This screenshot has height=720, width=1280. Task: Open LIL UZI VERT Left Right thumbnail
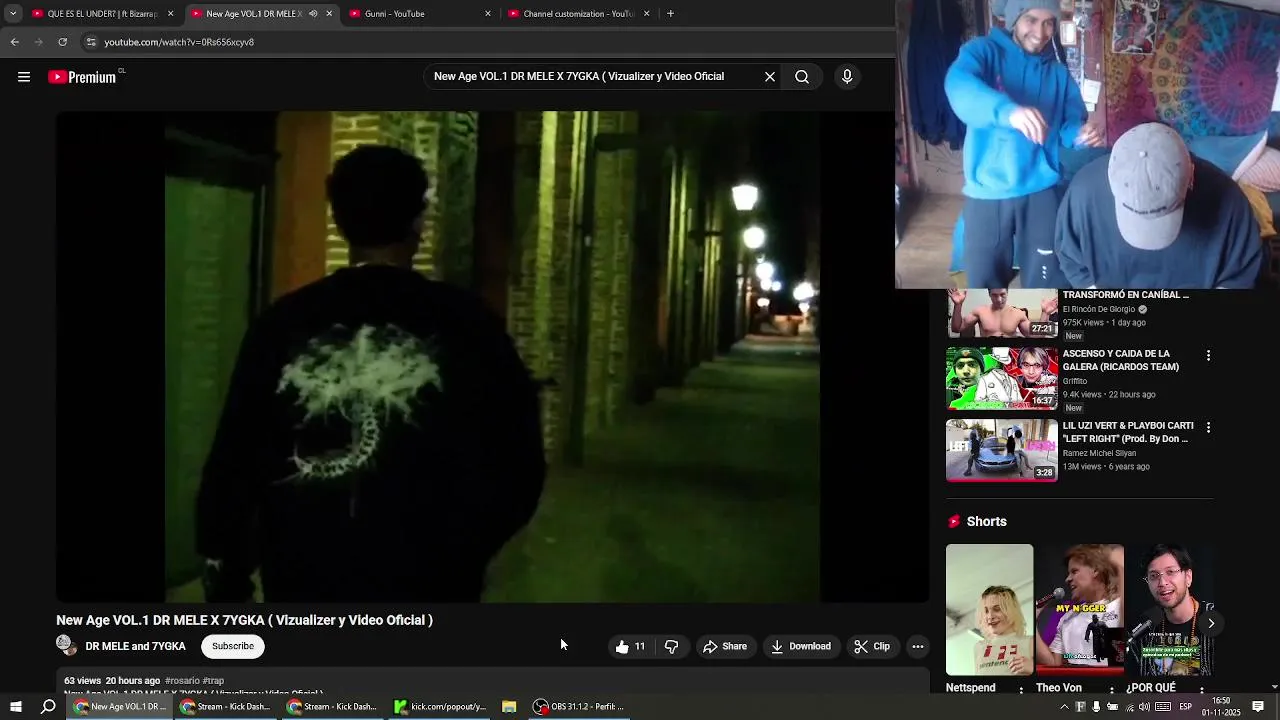click(x=1002, y=450)
